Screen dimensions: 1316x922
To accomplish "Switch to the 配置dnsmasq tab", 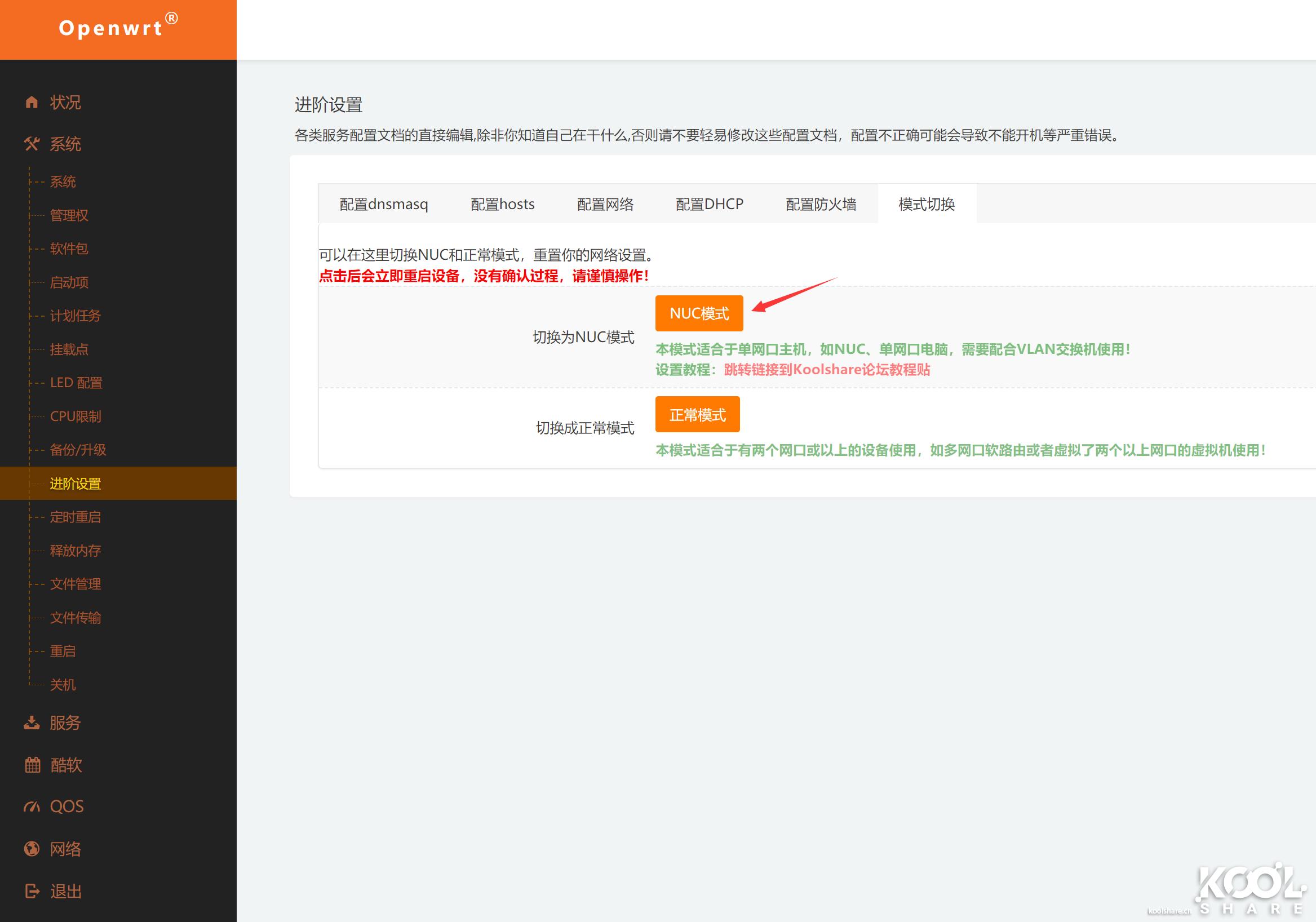I will 384,204.
